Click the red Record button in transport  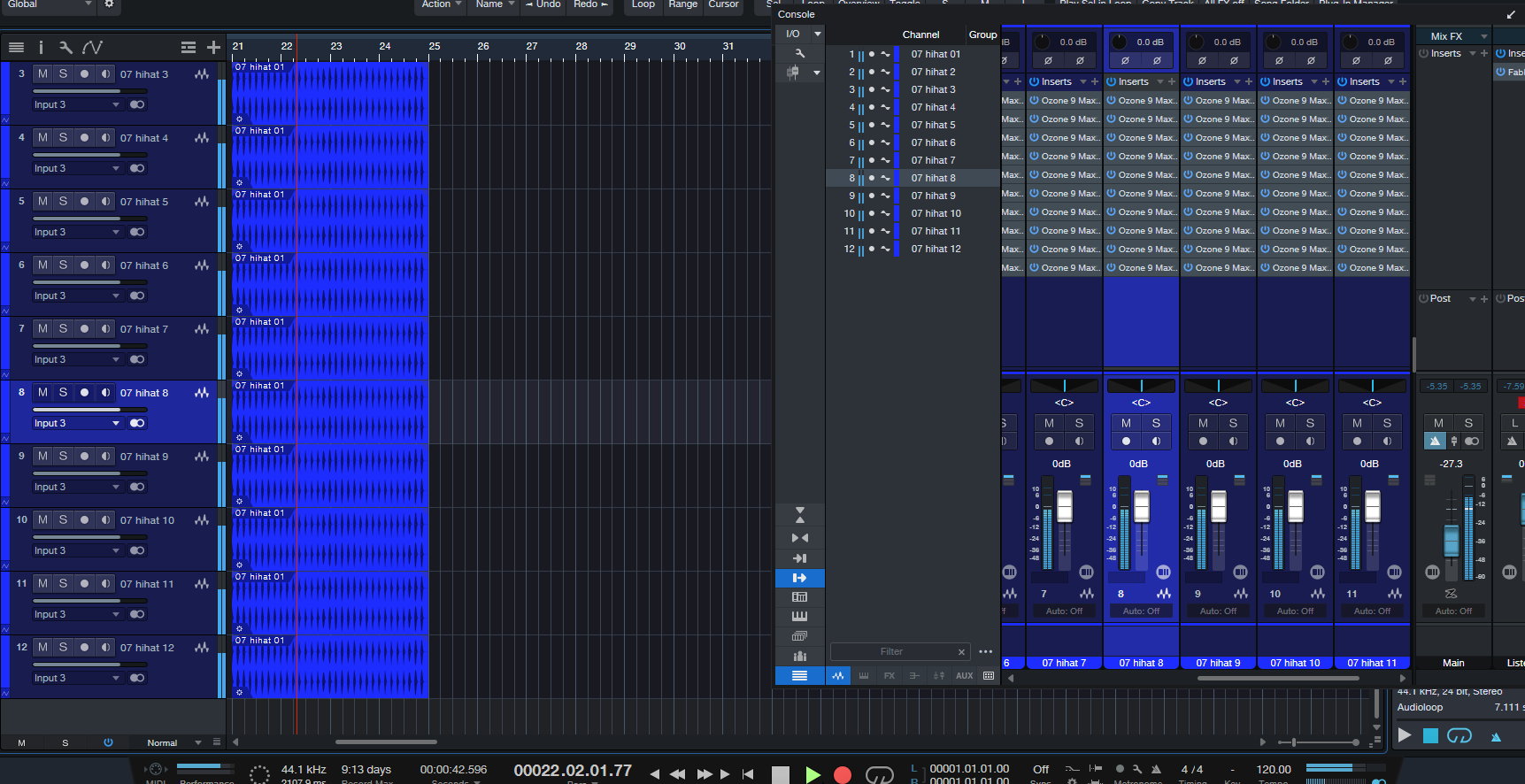click(x=843, y=775)
